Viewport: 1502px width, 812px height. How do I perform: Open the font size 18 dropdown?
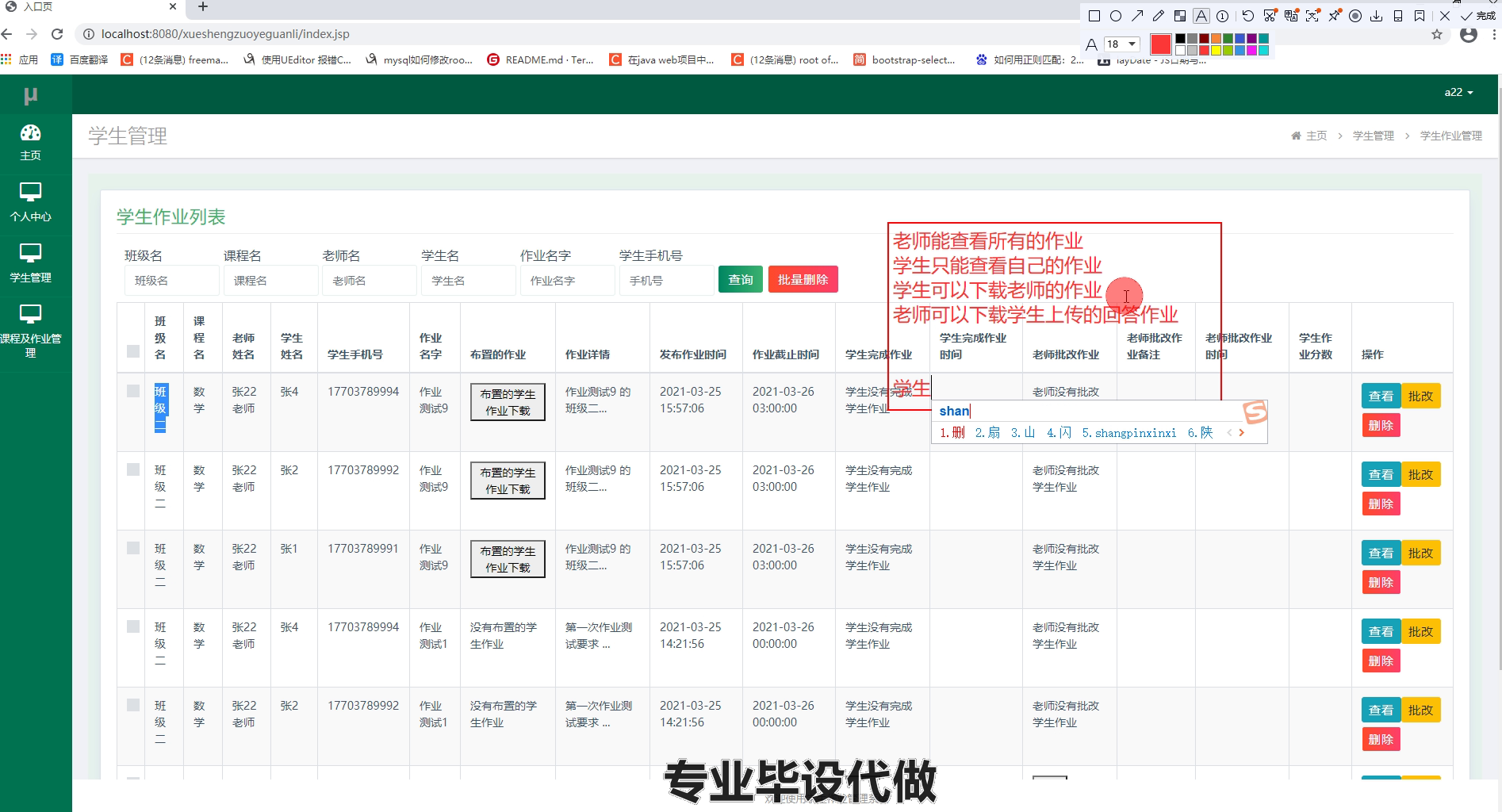tap(1122, 44)
